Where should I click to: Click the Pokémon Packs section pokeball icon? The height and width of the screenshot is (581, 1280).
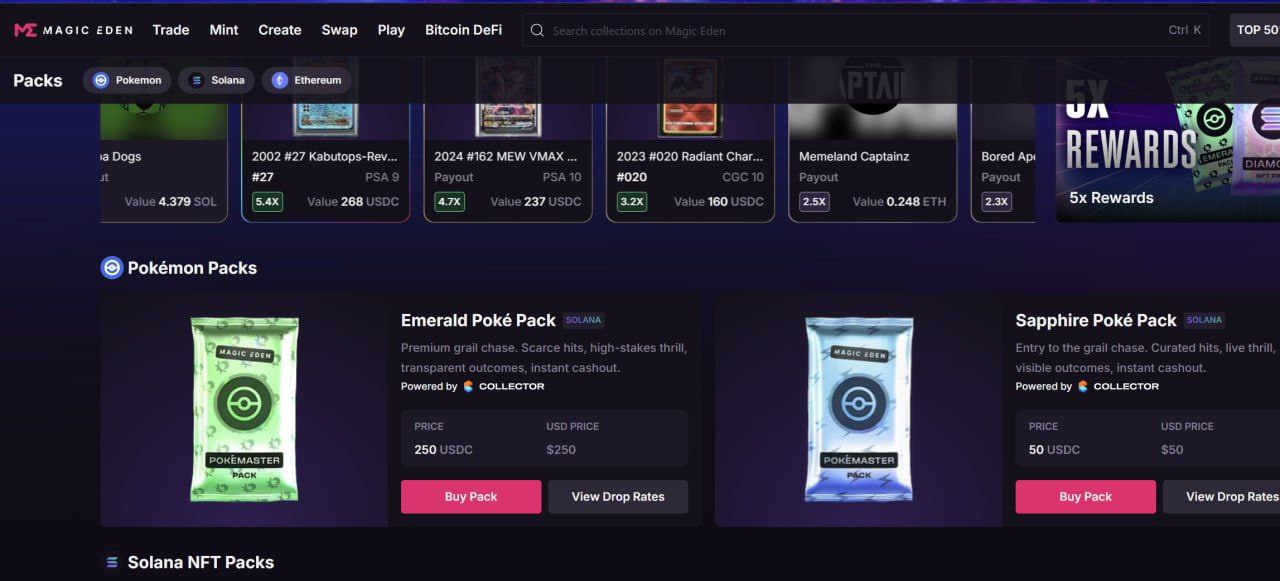click(x=111, y=268)
